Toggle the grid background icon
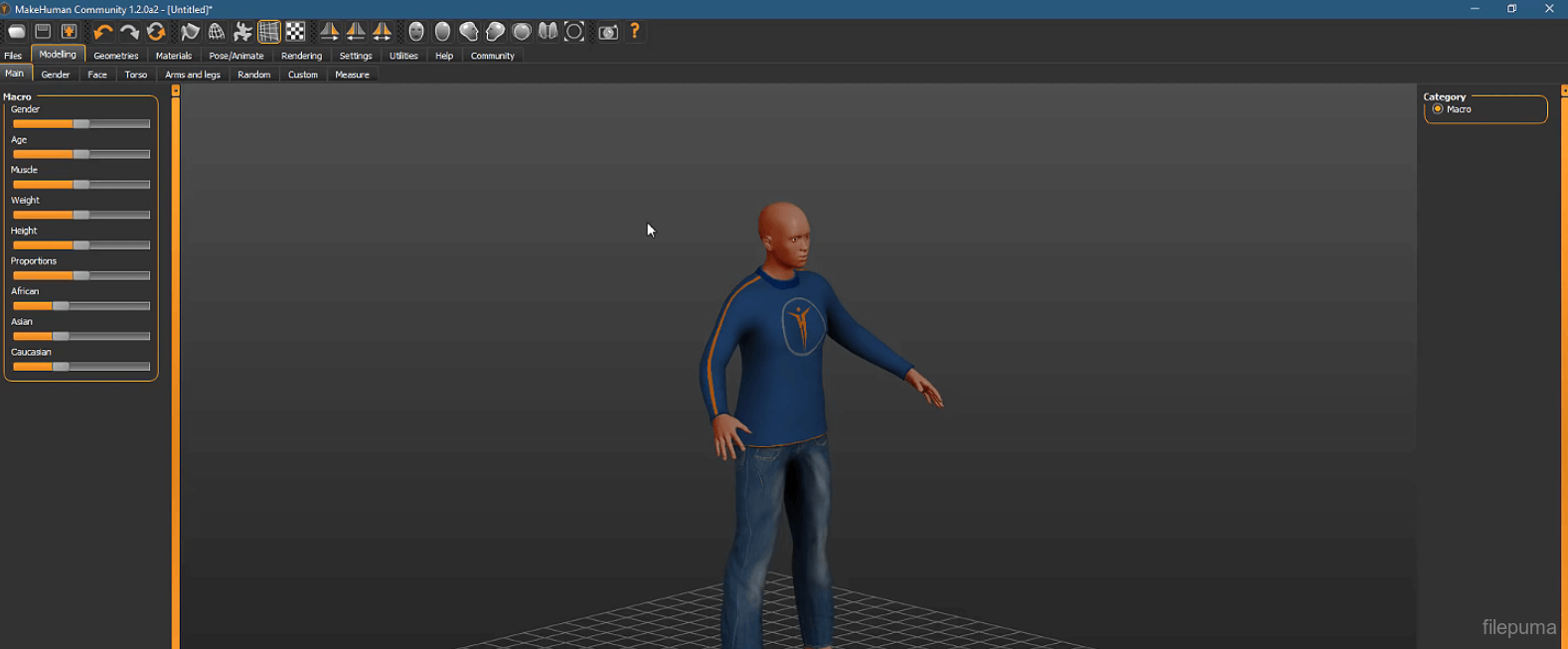1568x649 pixels. pos(269,32)
